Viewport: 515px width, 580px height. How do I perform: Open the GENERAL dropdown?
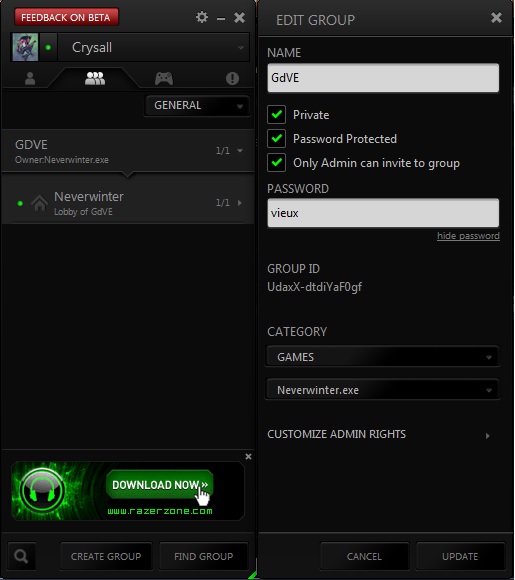click(x=197, y=105)
